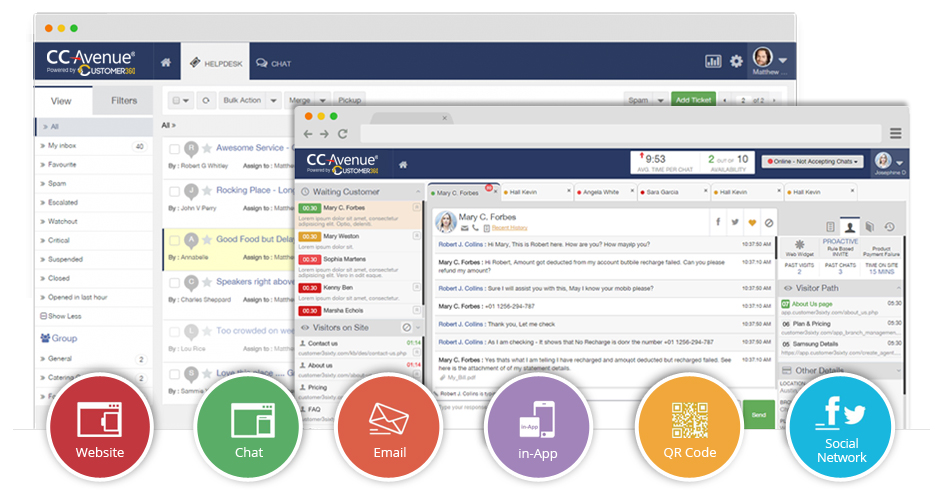This screenshot has height=496, width=941.
Task: Switch to Sara Garcia chat tab
Action: tap(663, 192)
